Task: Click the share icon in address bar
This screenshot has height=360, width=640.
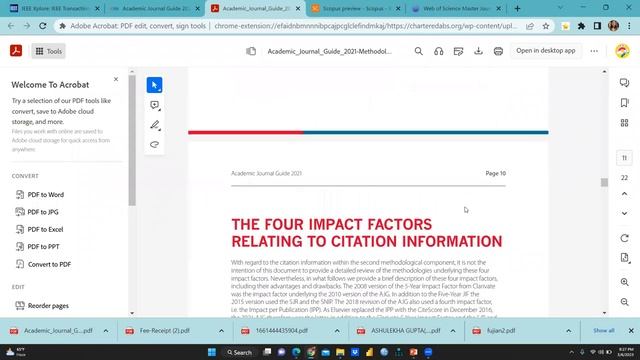Action: 530,26
